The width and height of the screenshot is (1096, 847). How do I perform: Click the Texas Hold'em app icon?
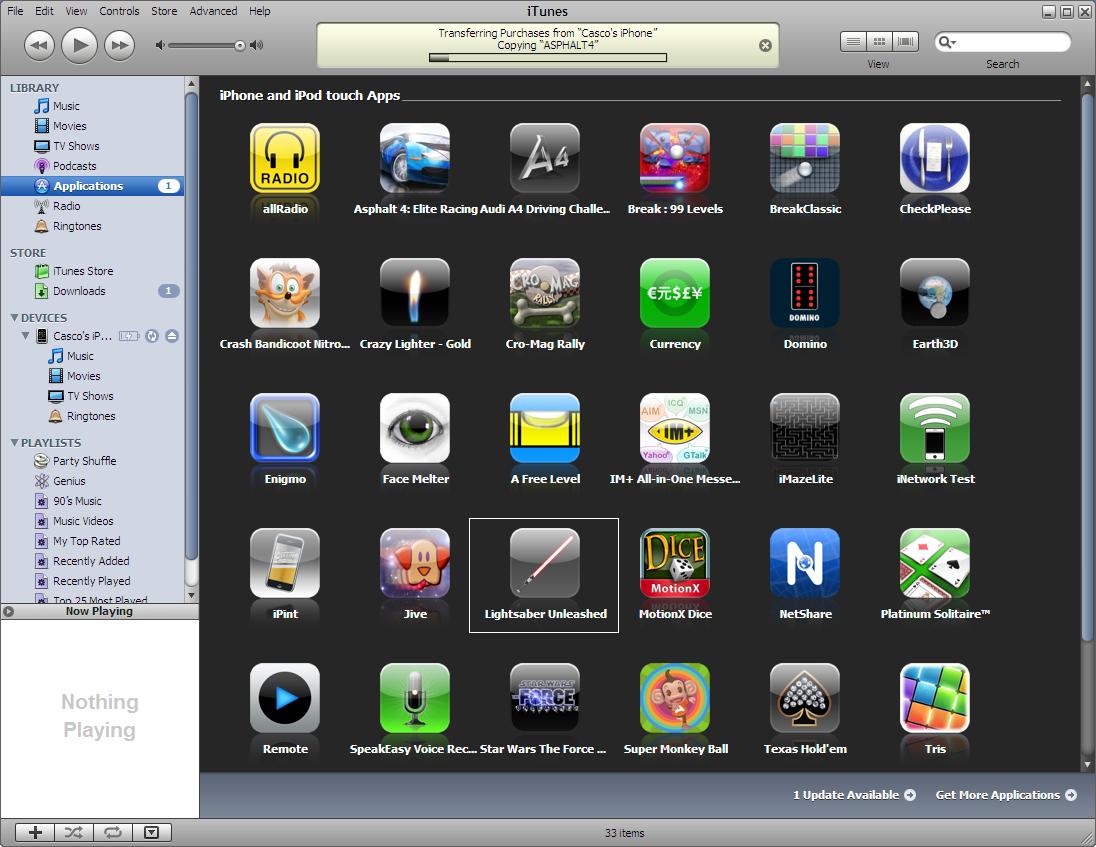805,697
